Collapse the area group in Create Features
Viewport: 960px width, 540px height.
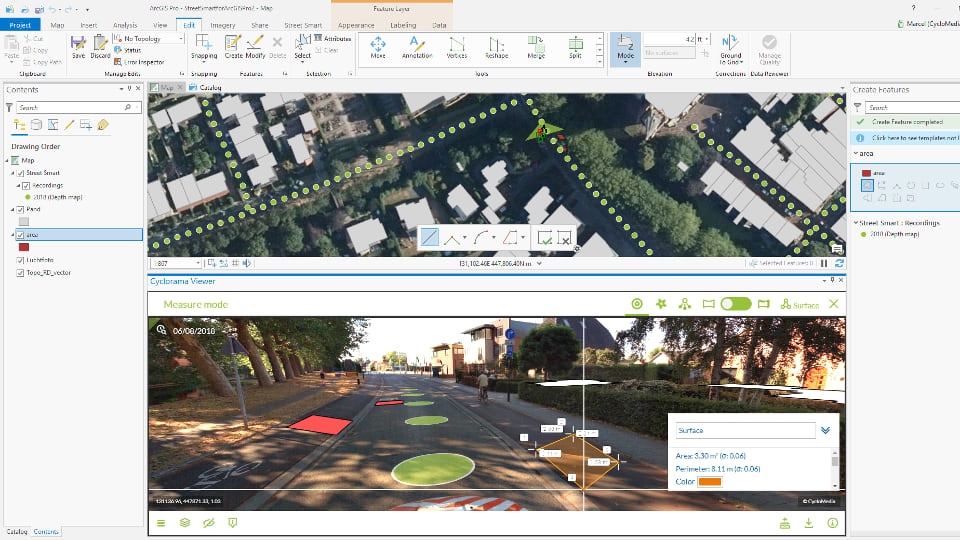pos(856,154)
